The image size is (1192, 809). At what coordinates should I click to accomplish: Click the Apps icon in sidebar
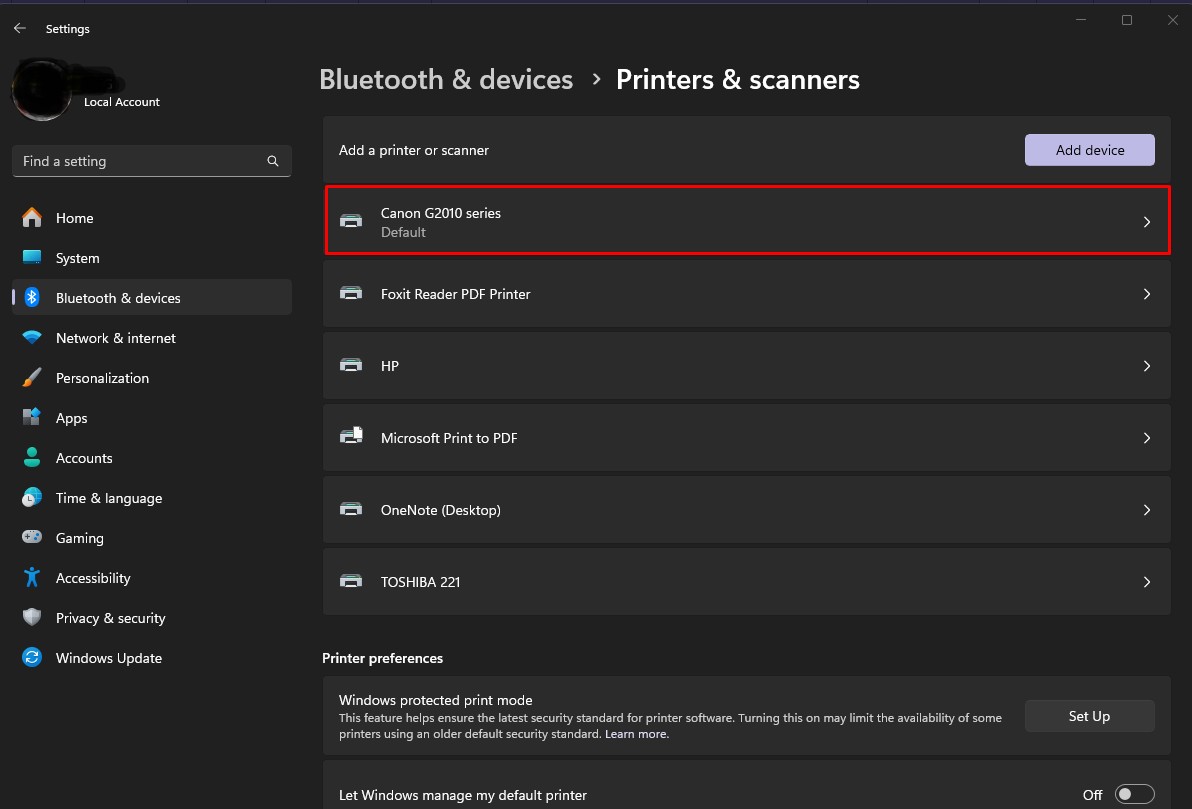tap(32, 417)
